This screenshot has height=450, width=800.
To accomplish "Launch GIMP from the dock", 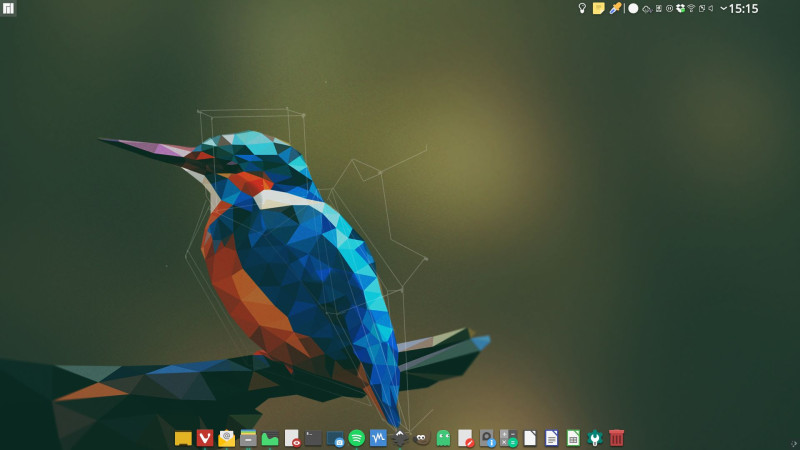I will 421,438.
